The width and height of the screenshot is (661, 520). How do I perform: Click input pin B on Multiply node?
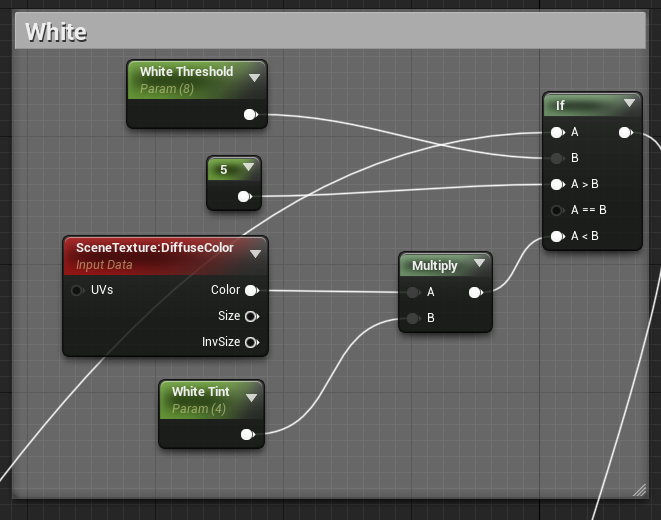(413, 319)
